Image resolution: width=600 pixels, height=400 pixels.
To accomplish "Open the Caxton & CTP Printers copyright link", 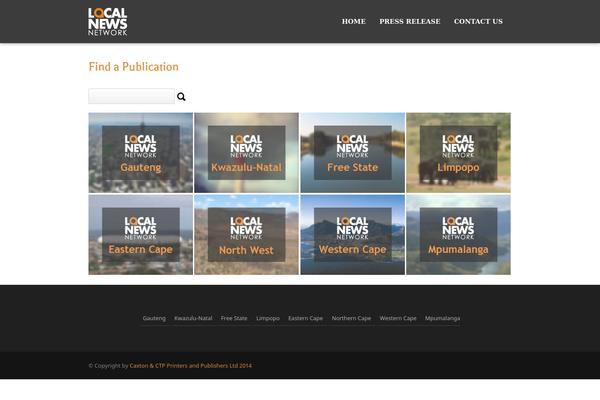I will [191, 366].
